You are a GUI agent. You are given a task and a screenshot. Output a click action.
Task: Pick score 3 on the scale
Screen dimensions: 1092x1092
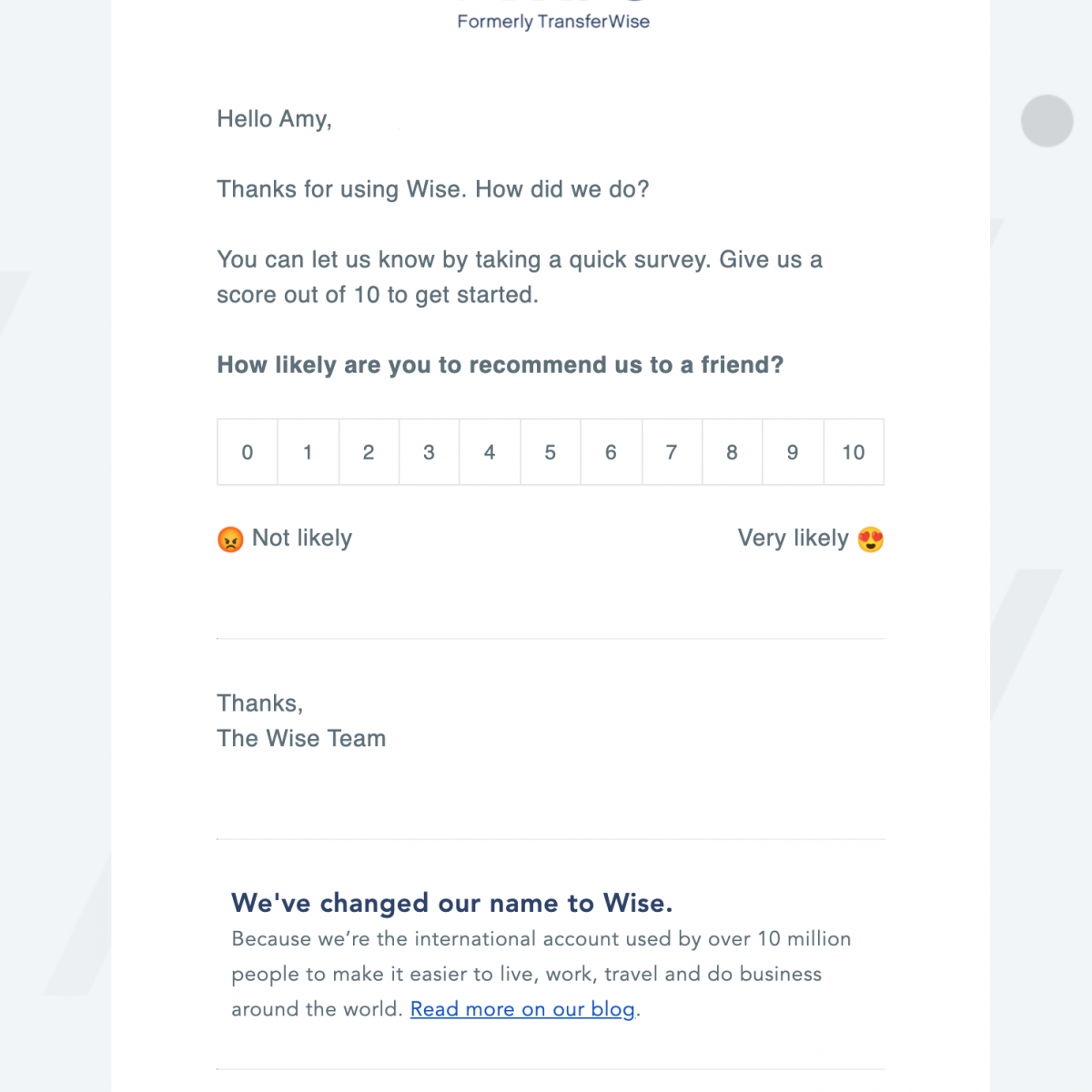click(429, 452)
